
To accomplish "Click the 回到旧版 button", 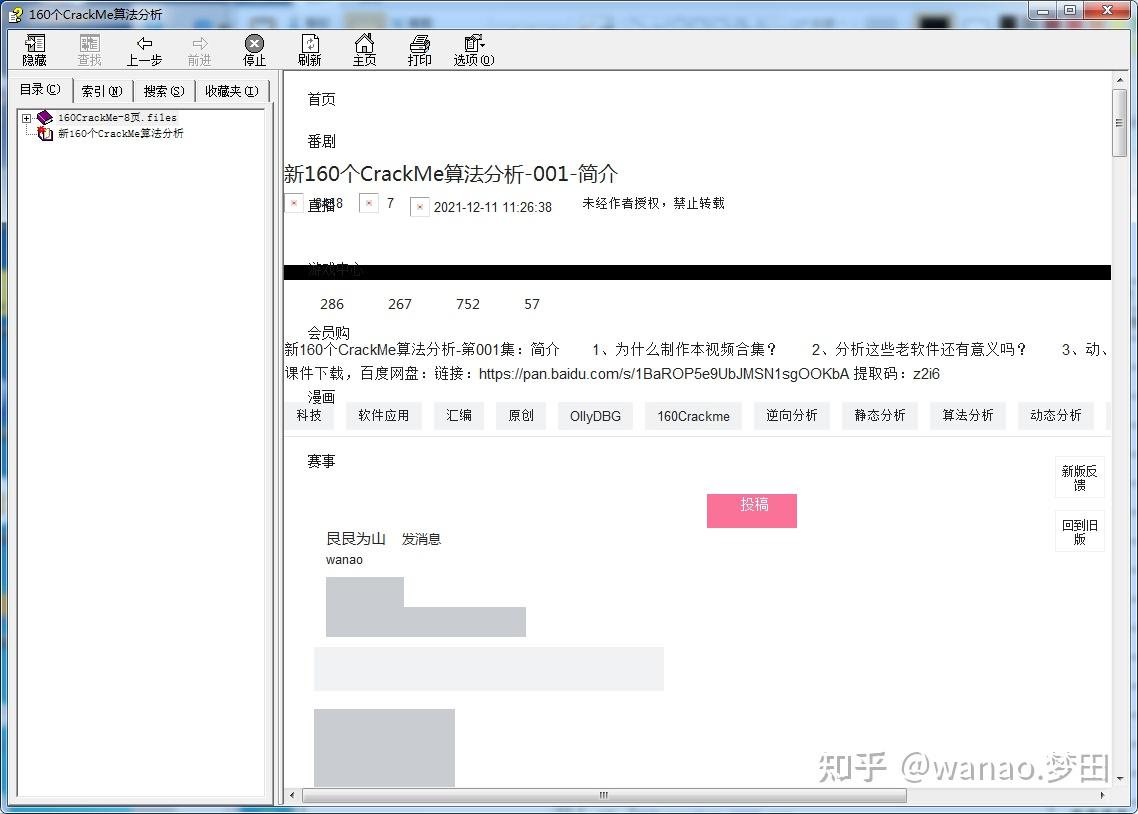I will click(x=1079, y=531).
